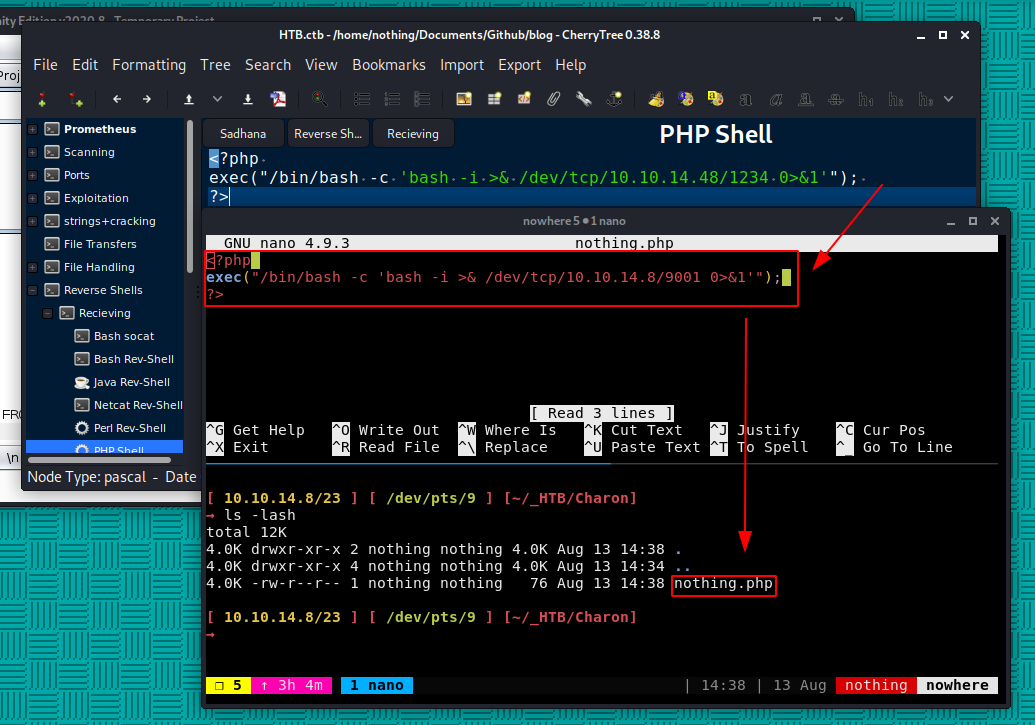Screen dimensions: 1035x725
Task: Open the Import menu
Action: point(462,65)
